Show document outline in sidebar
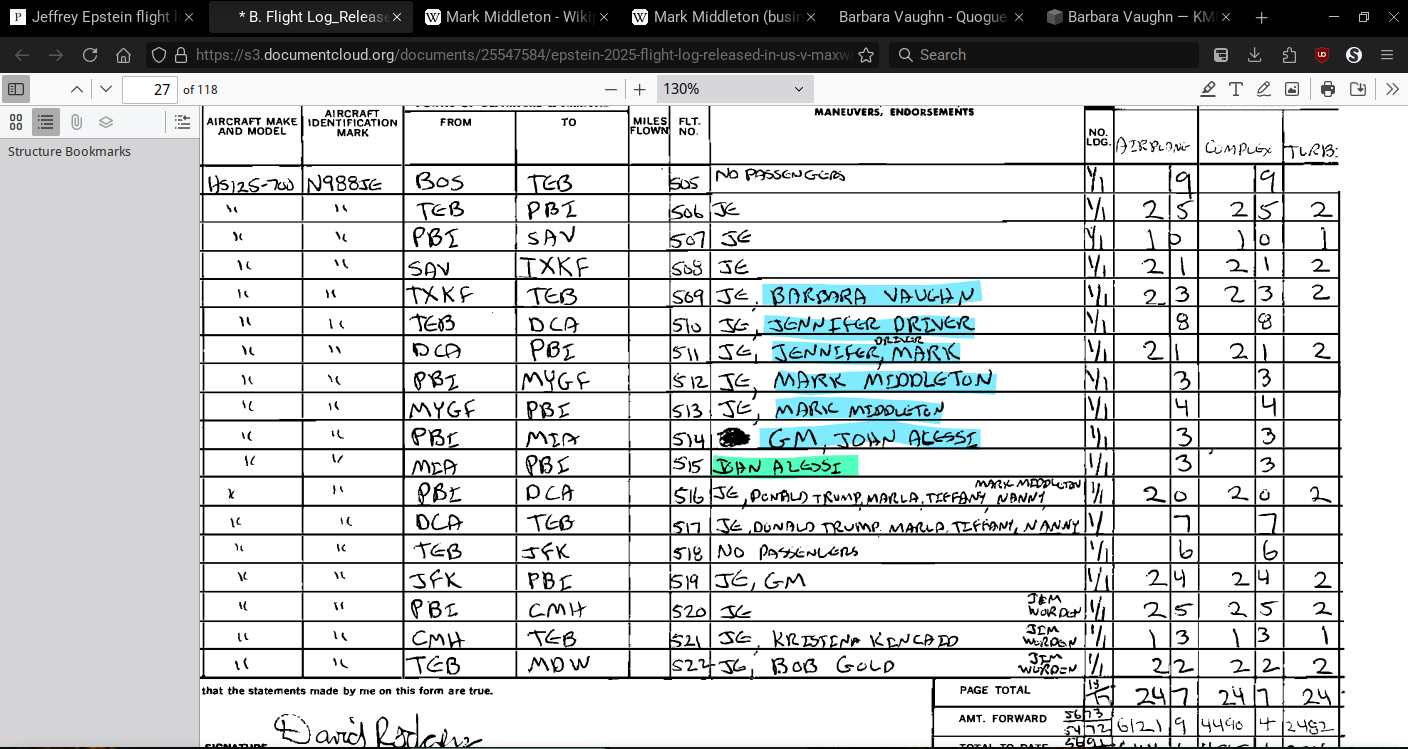Image resolution: width=1408 pixels, height=749 pixels. click(46, 122)
